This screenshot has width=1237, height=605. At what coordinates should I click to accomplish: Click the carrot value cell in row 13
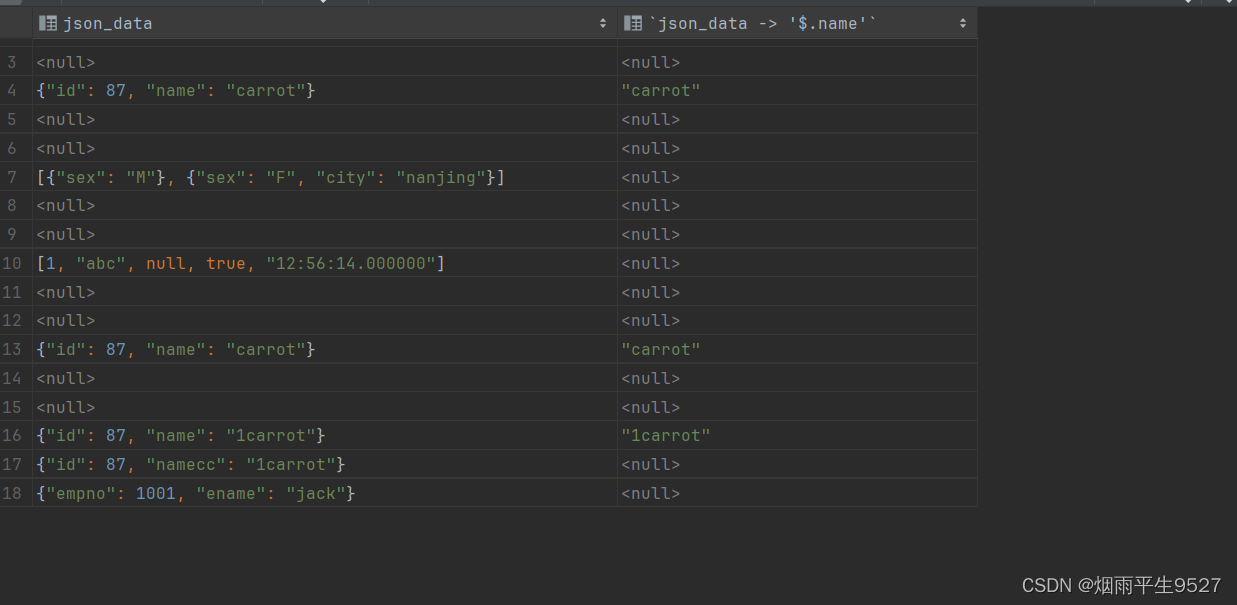(x=661, y=349)
